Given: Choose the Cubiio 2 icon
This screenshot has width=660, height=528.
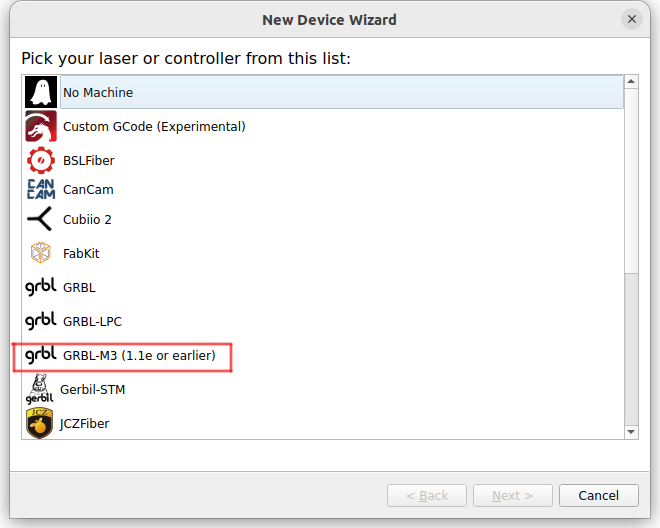Looking at the screenshot, I should [40, 219].
